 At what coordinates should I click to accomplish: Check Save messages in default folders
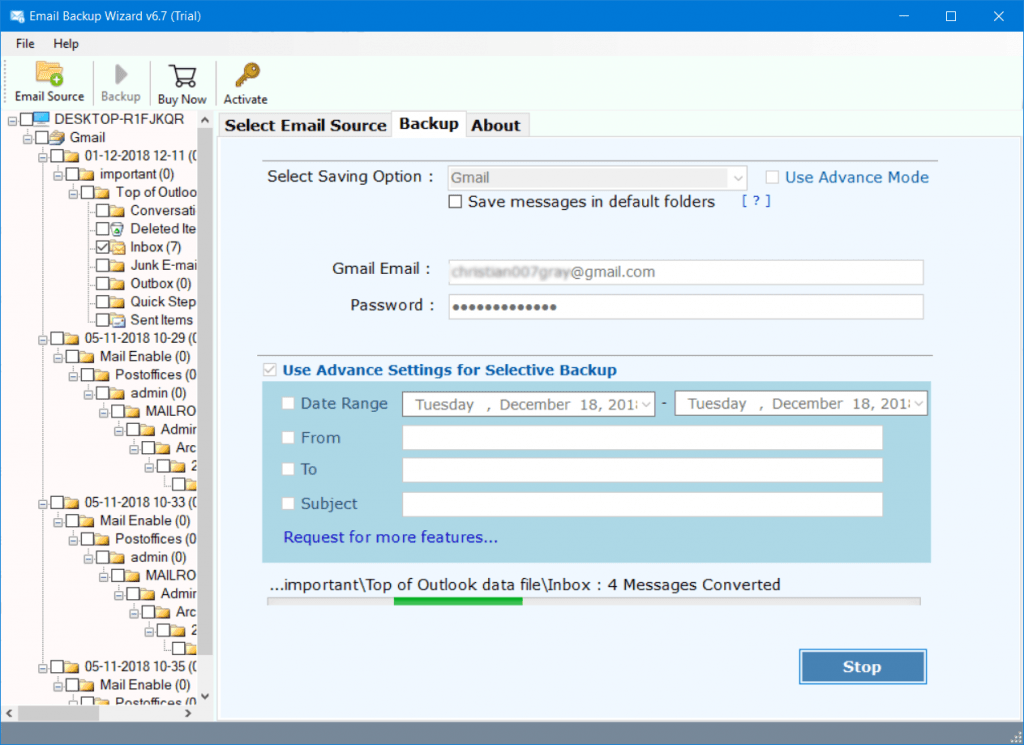coord(455,201)
